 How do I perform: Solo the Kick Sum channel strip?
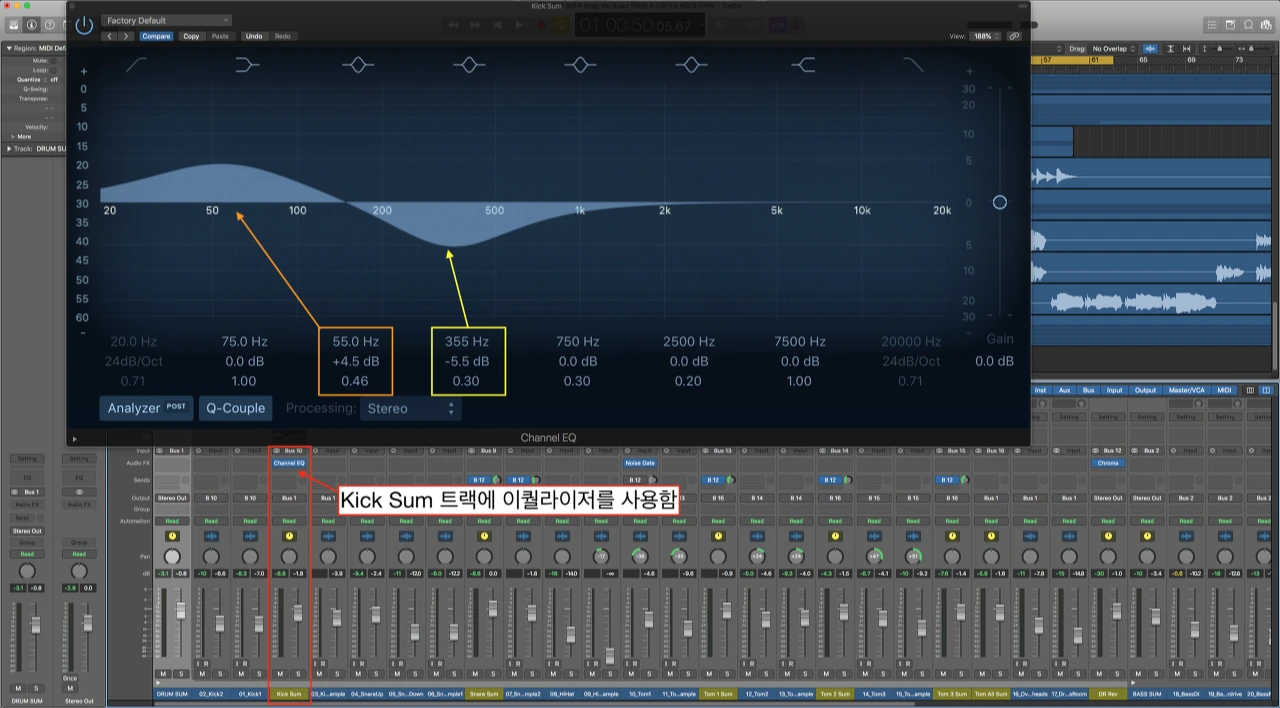click(x=296, y=673)
